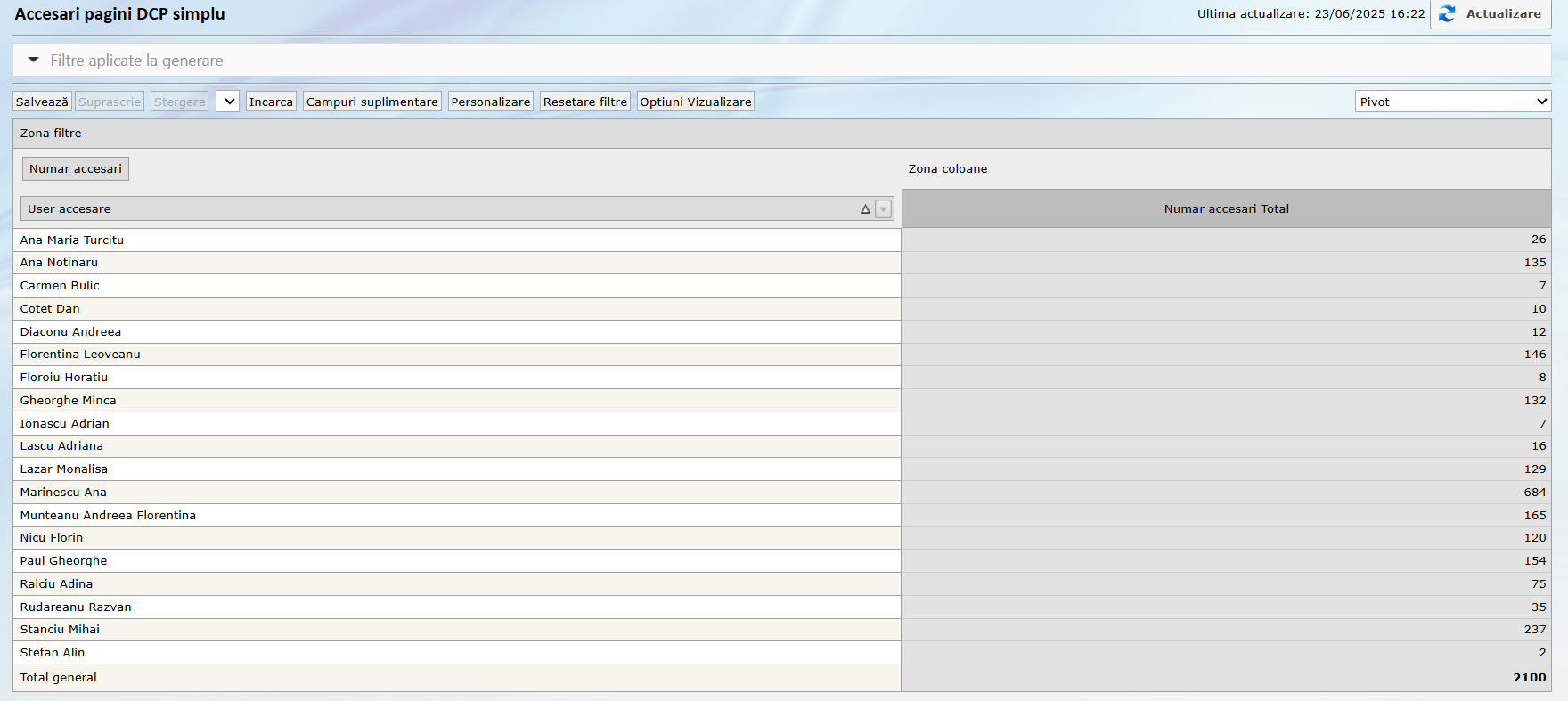Image resolution: width=1568 pixels, height=701 pixels.
Task: Open Campuri suplimentare
Action: (x=372, y=102)
